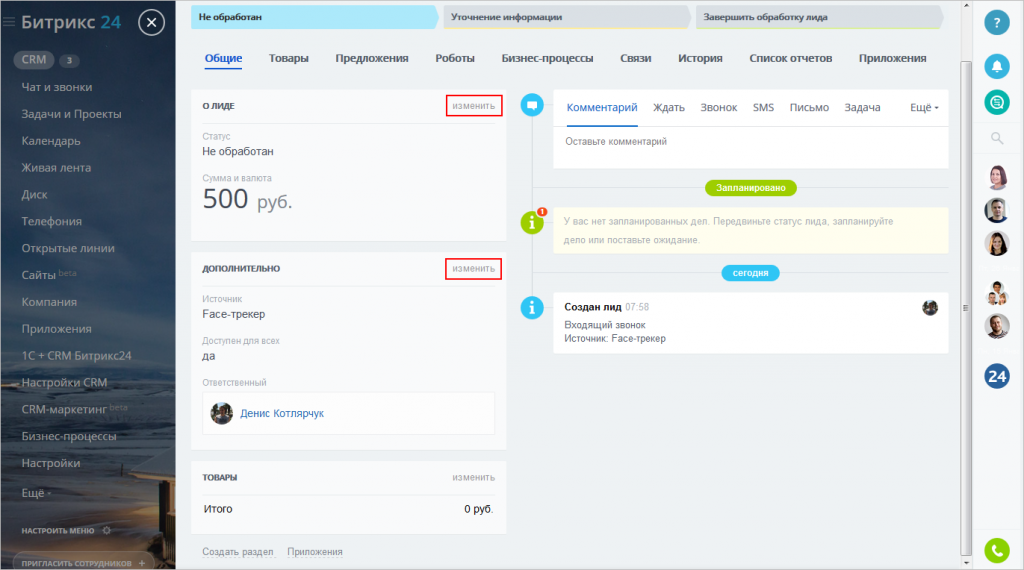This screenshot has height=570, width=1024.
Task: Open second contact avatar, man in glasses
Action: coord(997,210)
